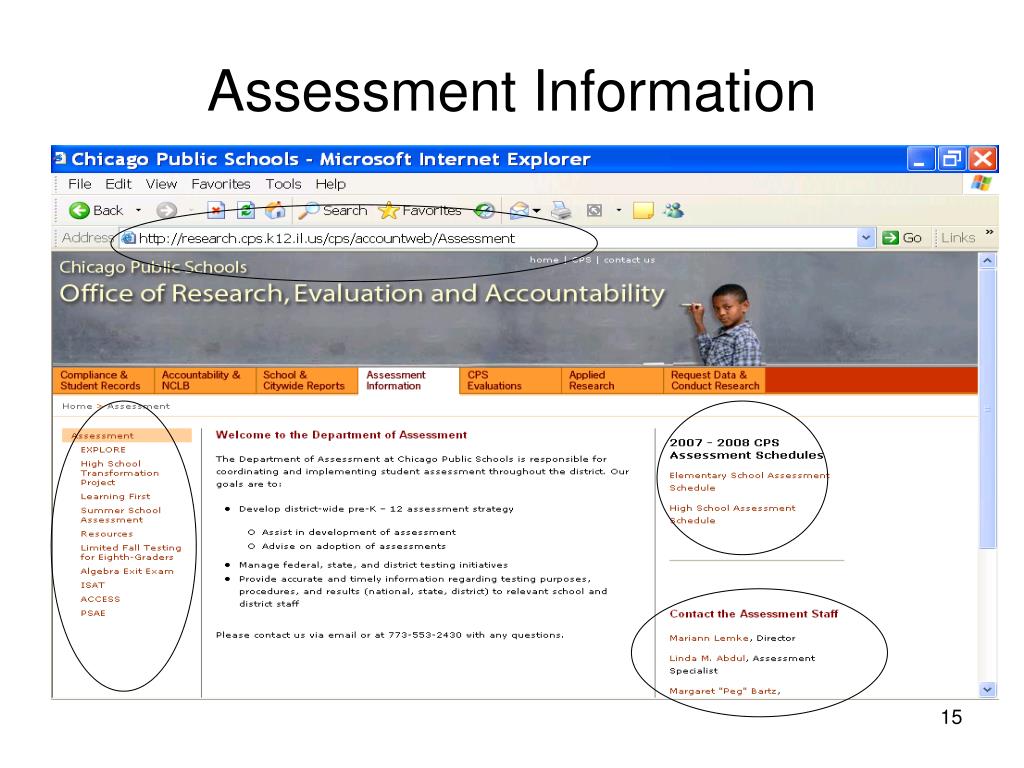
Task: Click the Mariann Lemke contact link
Action: point(709,638)
